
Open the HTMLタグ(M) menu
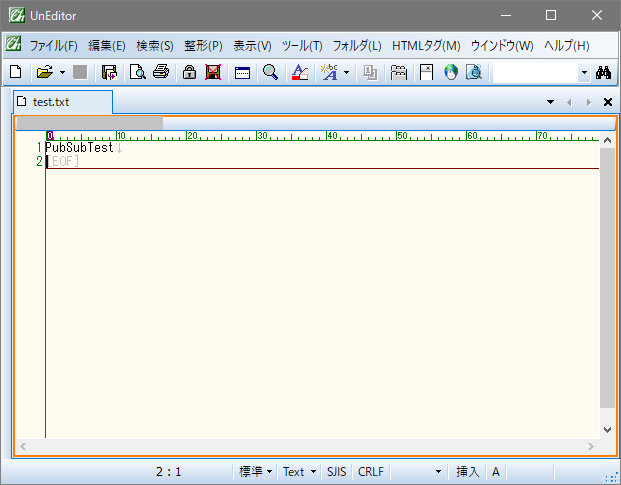[426, 46]
